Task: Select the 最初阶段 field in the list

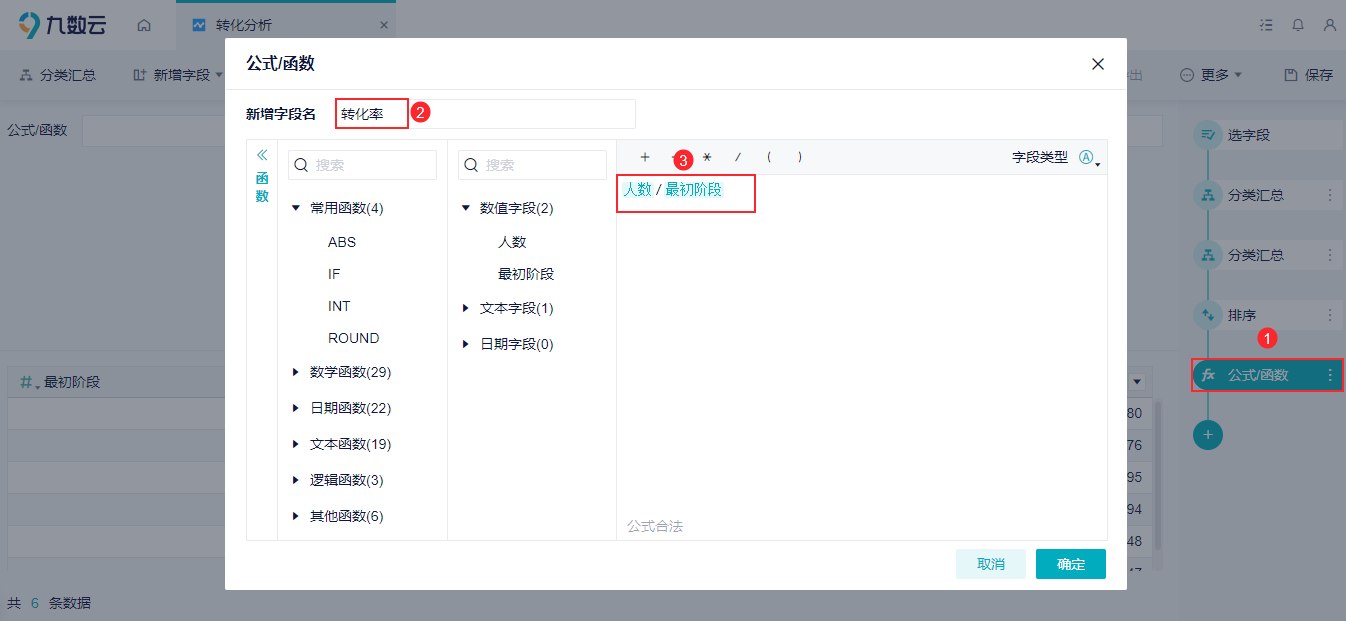Action: coord(526,274)
